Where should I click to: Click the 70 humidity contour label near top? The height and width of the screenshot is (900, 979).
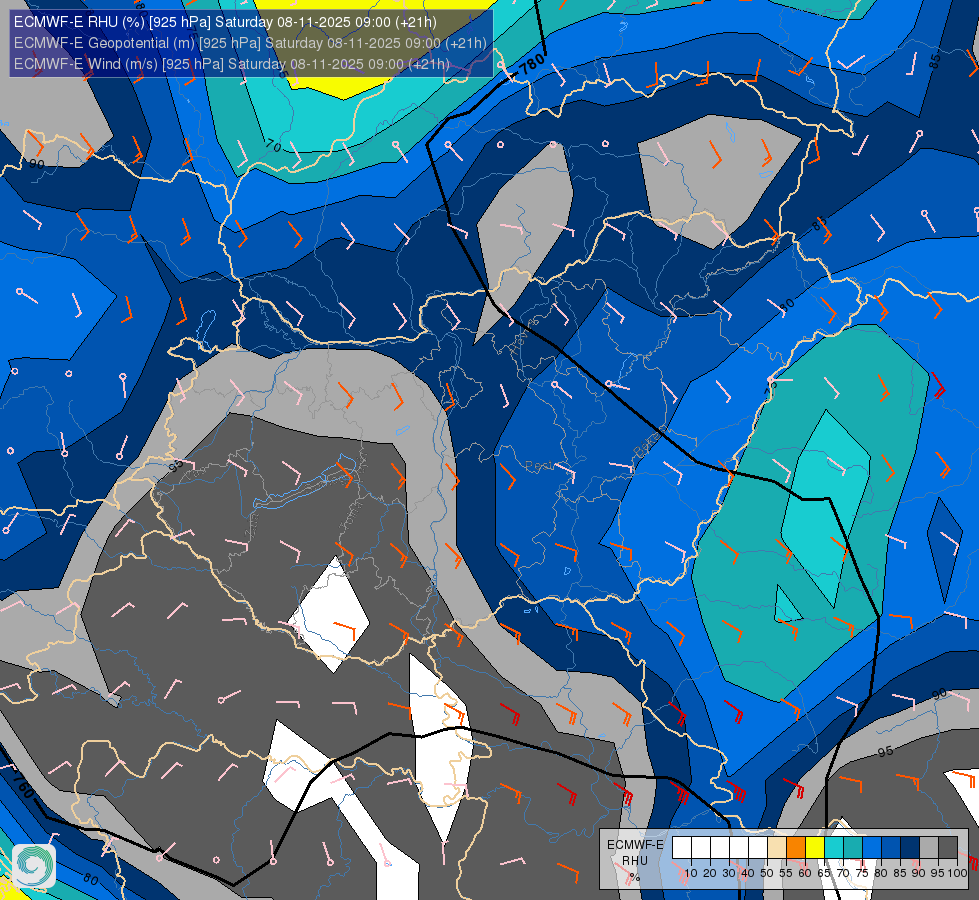273,145
